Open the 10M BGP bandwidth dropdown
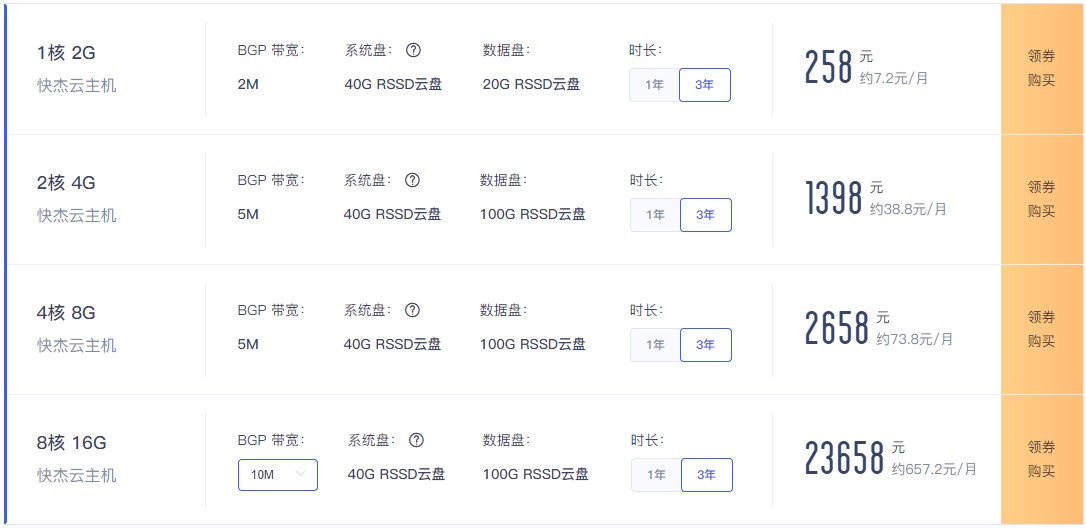1086x528 pixels. (278, 475)
